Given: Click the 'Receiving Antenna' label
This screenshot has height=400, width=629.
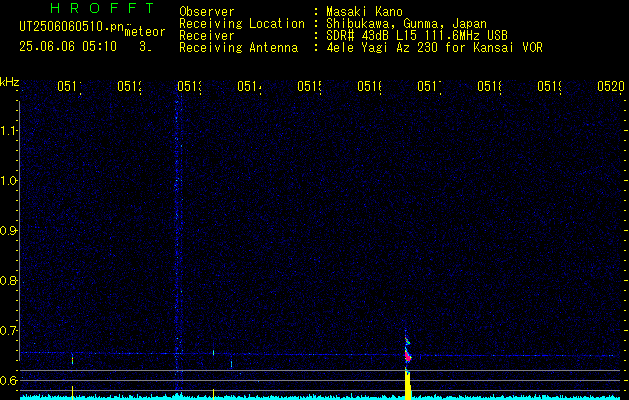Looking at the screenshot, I should coord(238,48).
